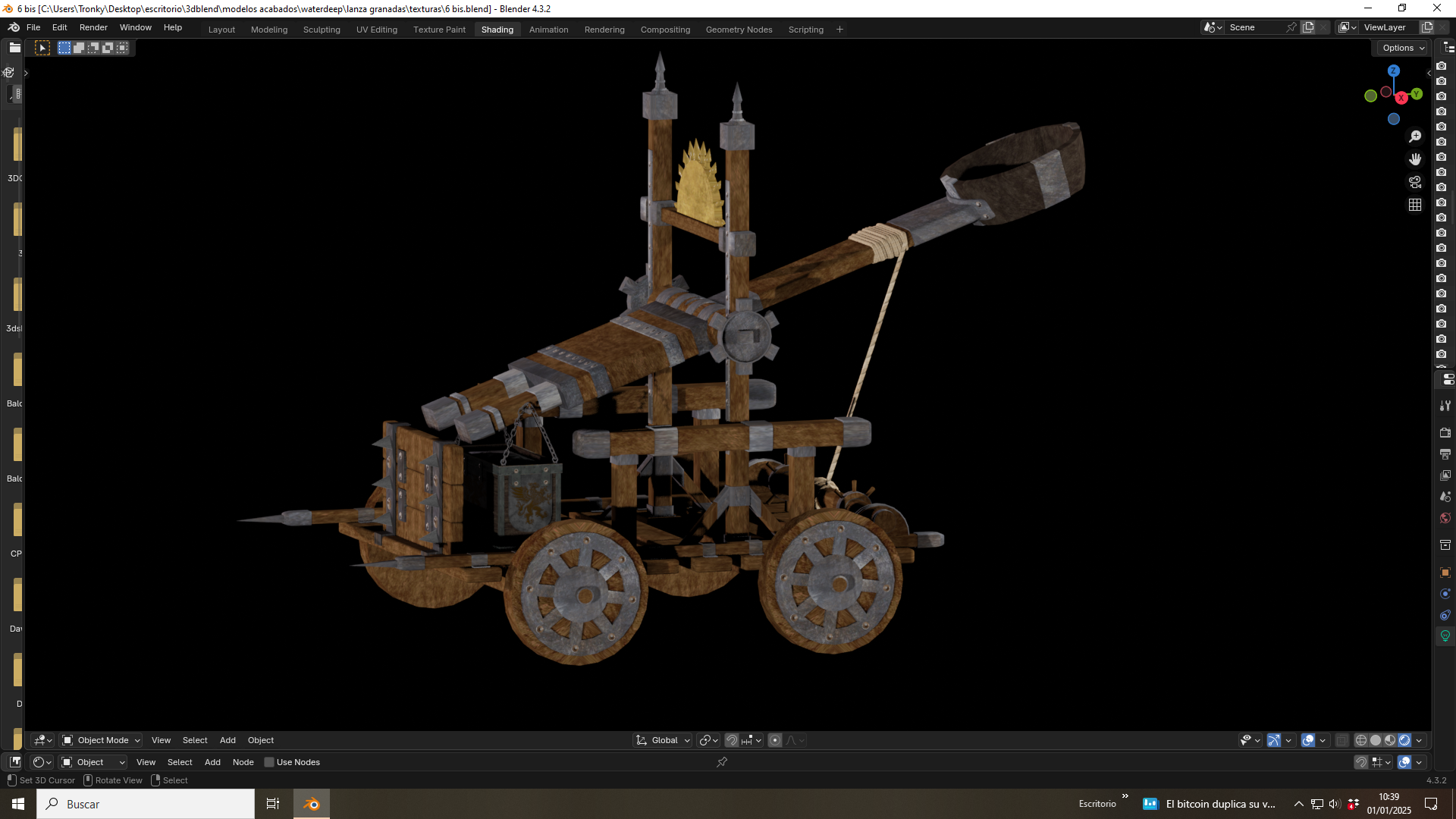Screen dimensions: 1456x819
Task: Click outliner display mode icon
Action: point(1448,48)
